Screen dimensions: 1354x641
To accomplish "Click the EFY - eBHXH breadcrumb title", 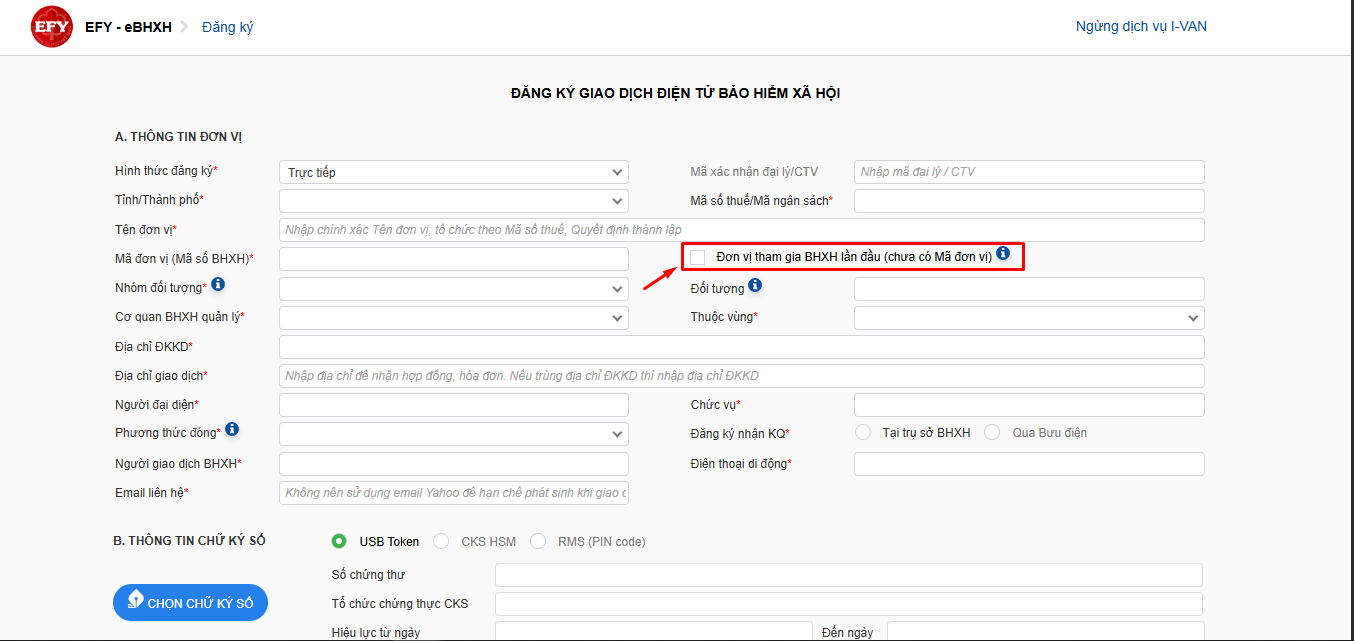I will (x=129, y=27).
